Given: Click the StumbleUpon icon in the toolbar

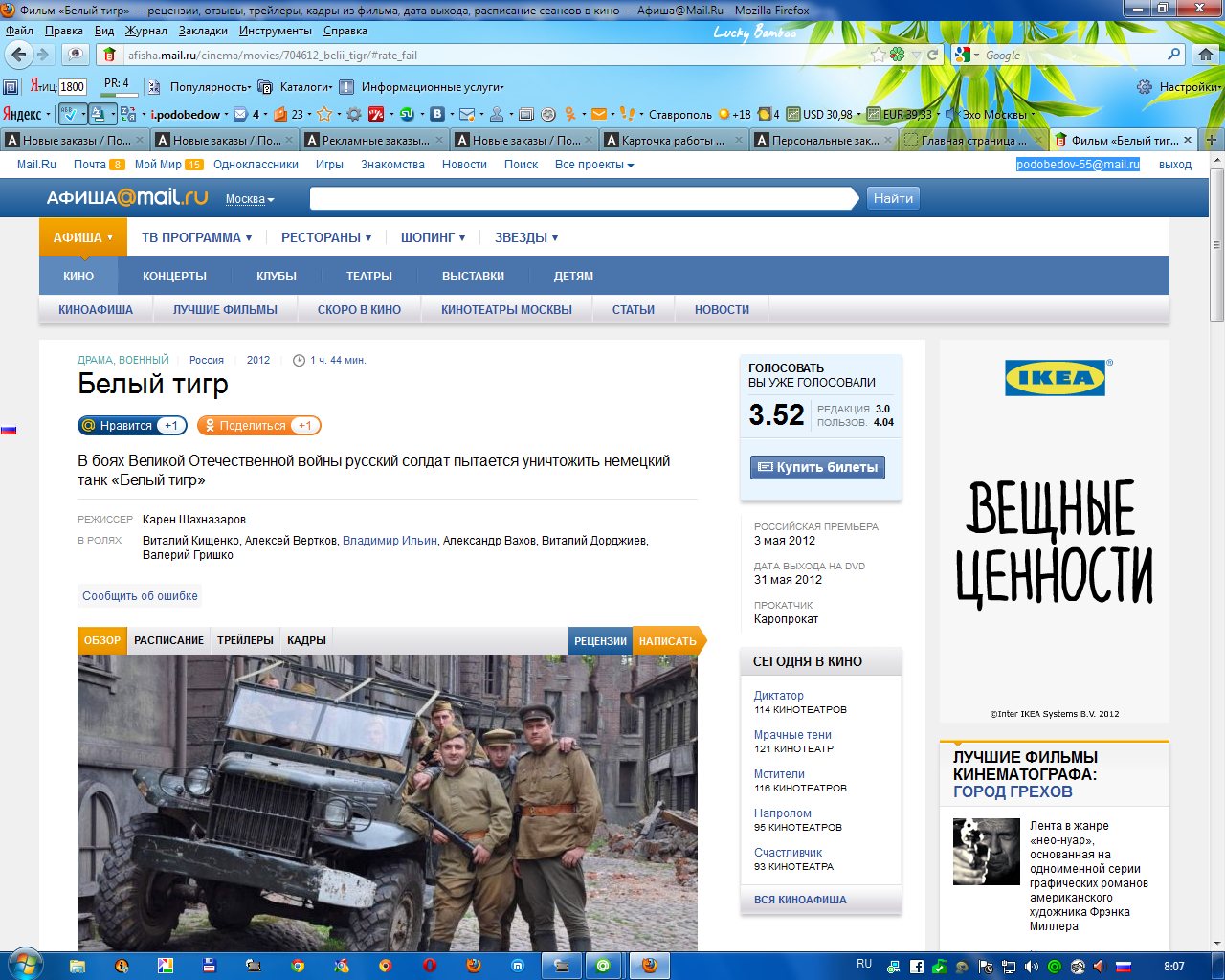Looking at the screenshot, I should [407, 114].
